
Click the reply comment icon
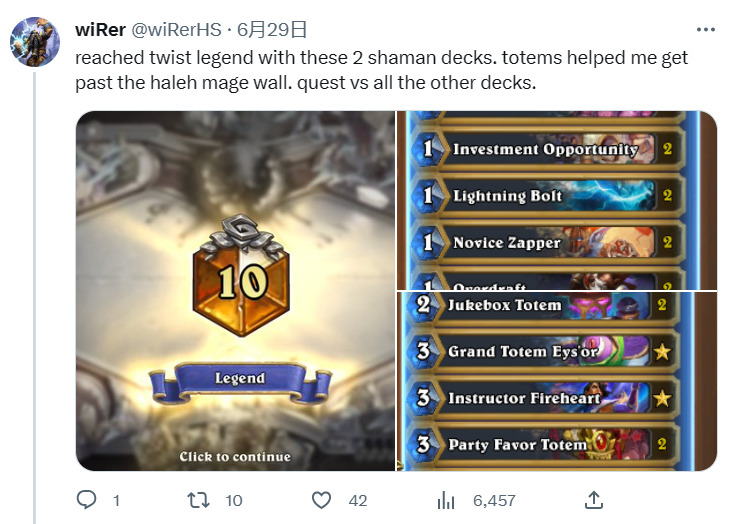tap(86, 500)
